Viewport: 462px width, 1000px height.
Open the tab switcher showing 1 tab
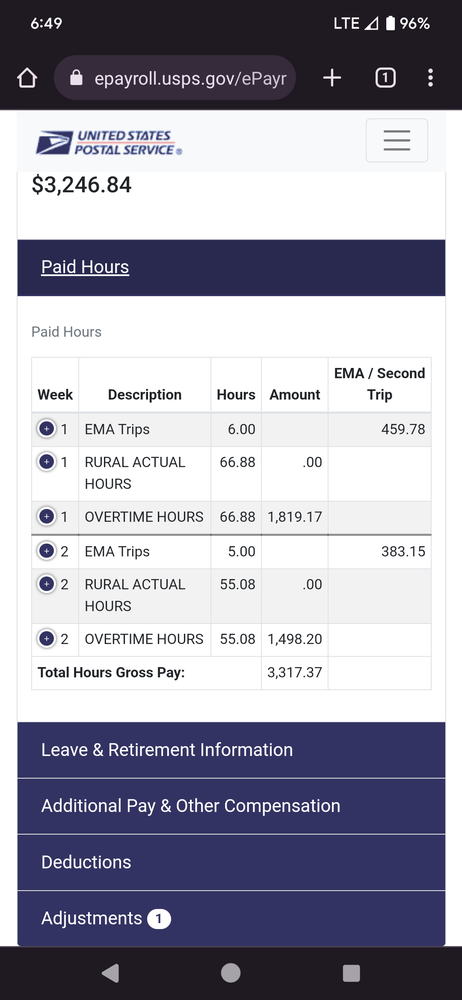click(385, 78)
